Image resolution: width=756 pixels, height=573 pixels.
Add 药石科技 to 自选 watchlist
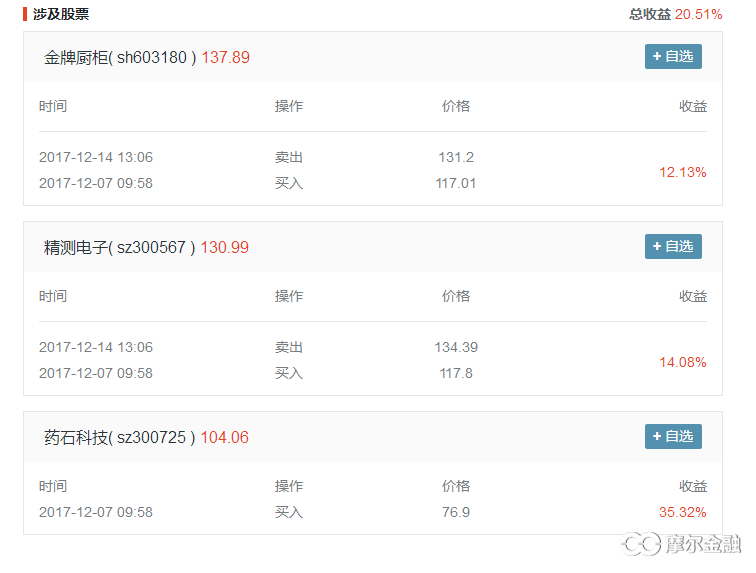coord(673,437)
